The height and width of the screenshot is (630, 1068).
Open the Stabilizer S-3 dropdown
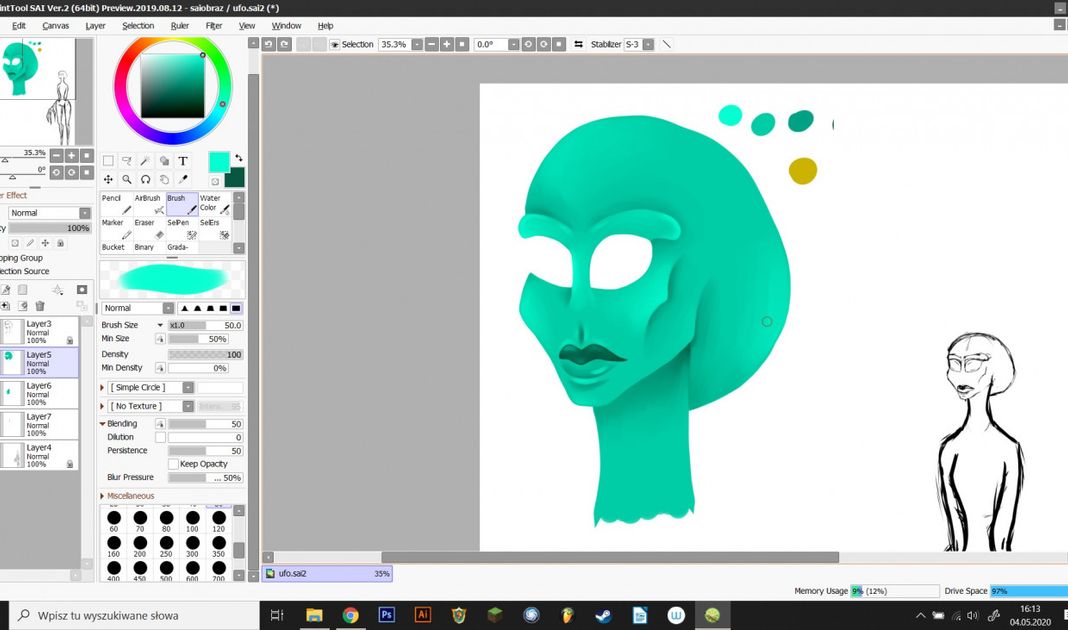(x=648, y=45)
